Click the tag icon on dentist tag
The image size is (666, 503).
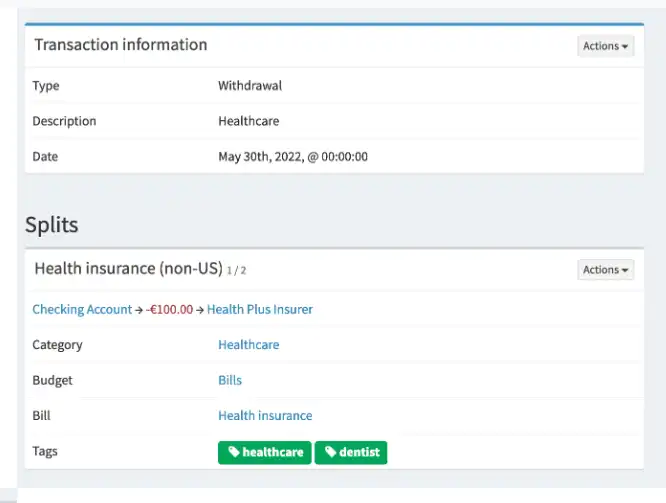(330, 453)
